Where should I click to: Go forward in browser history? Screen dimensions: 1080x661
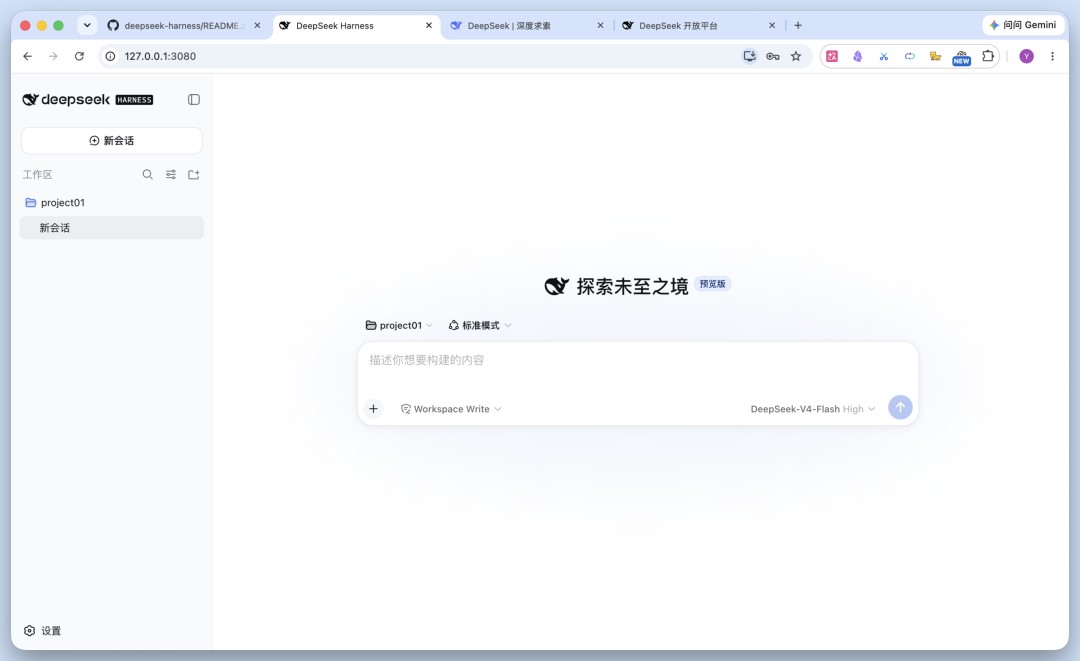(x=53, y=56)
